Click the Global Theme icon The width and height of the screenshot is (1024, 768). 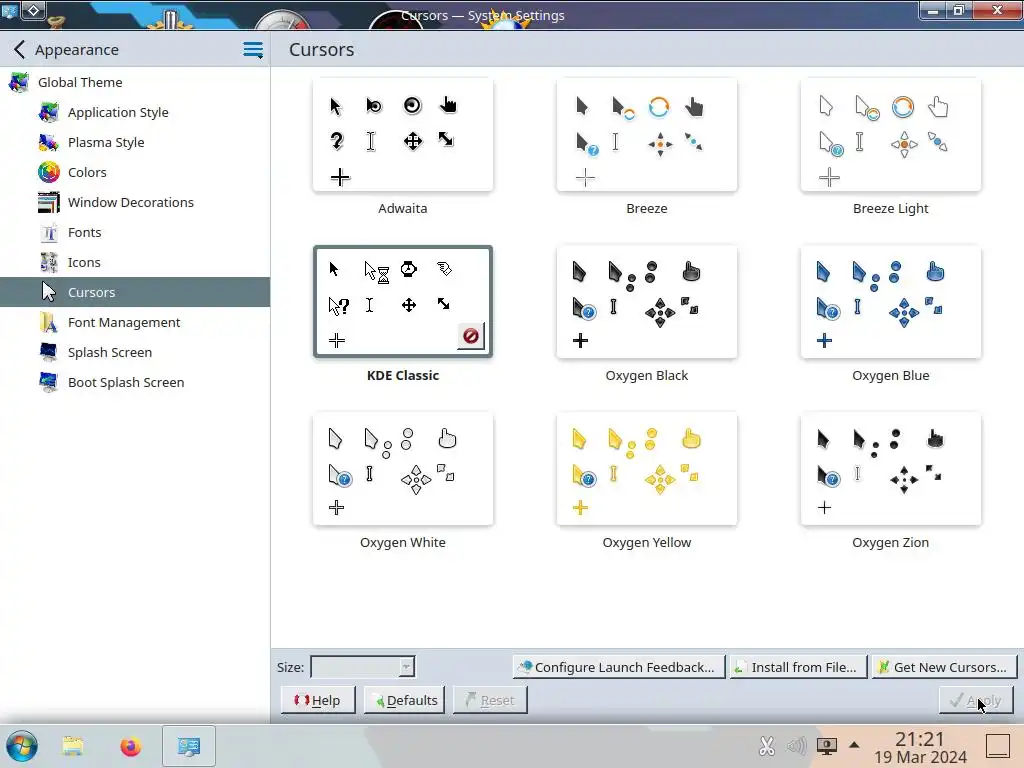coord(19,82)
